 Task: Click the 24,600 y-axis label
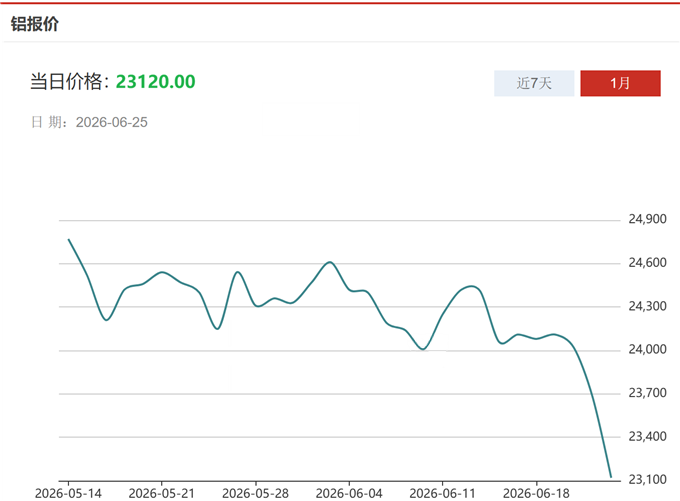(647, 262)
